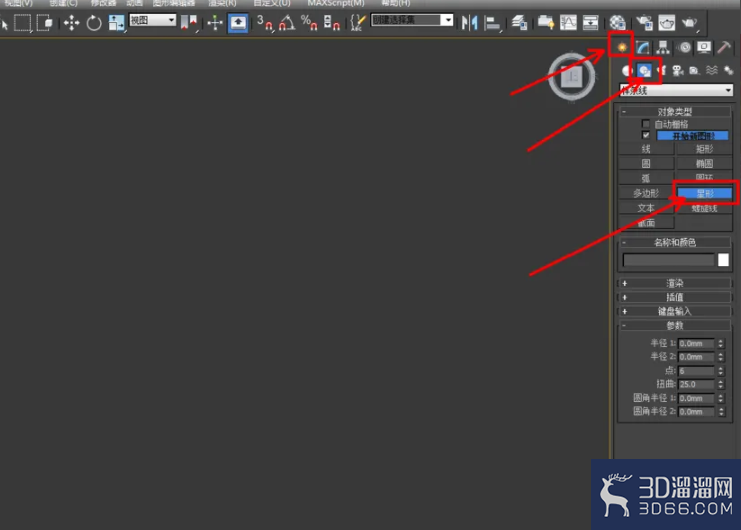
Task: Switch to the Modify command panel tab
Action: click(643, 47)
